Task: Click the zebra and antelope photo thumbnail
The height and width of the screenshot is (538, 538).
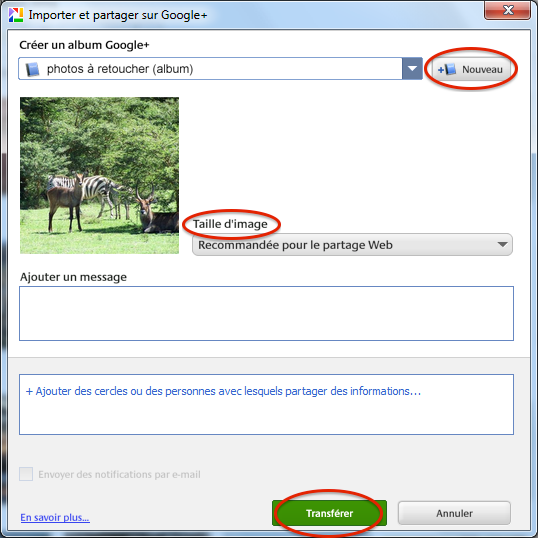Action: pos(100,176)
